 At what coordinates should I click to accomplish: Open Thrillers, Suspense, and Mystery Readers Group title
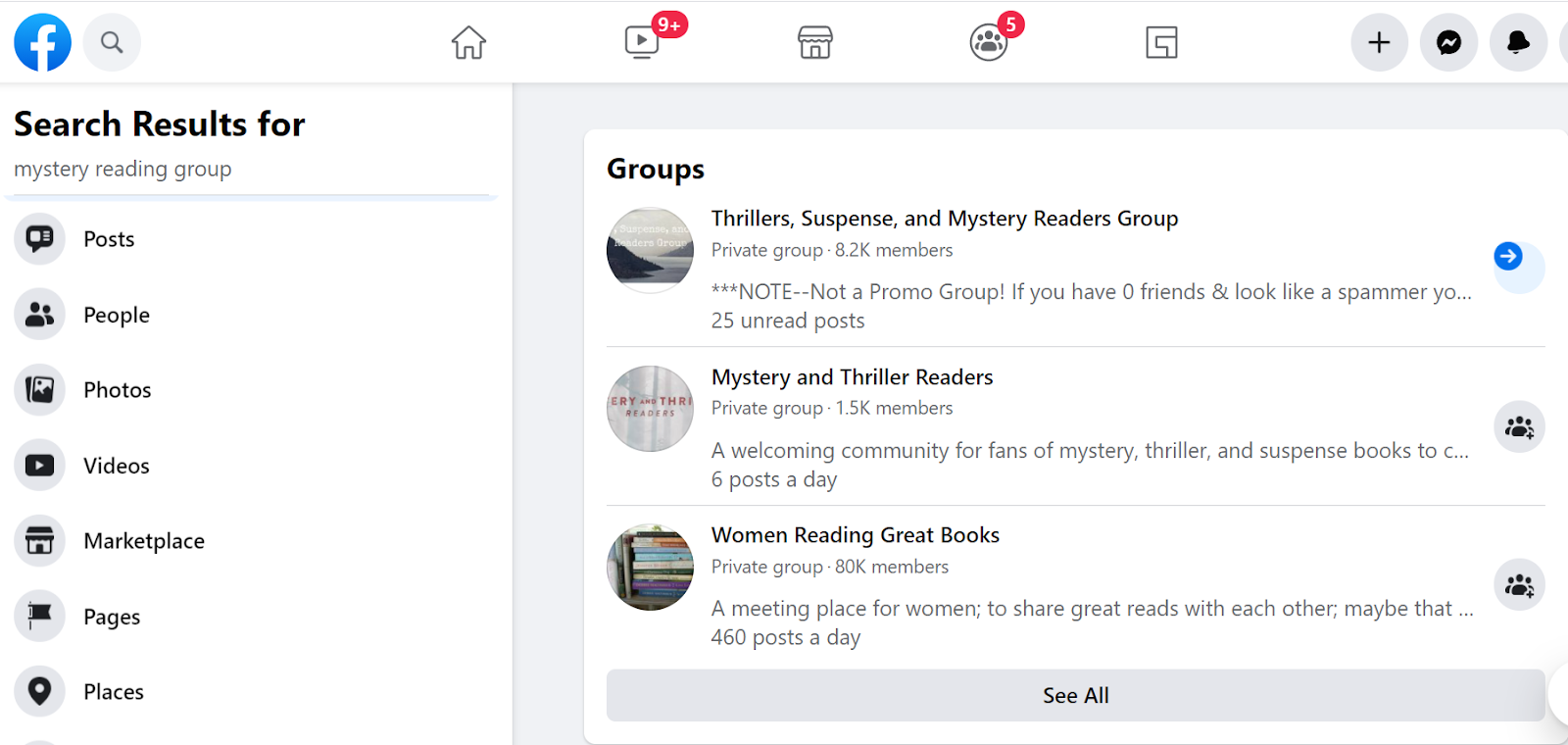945,219
